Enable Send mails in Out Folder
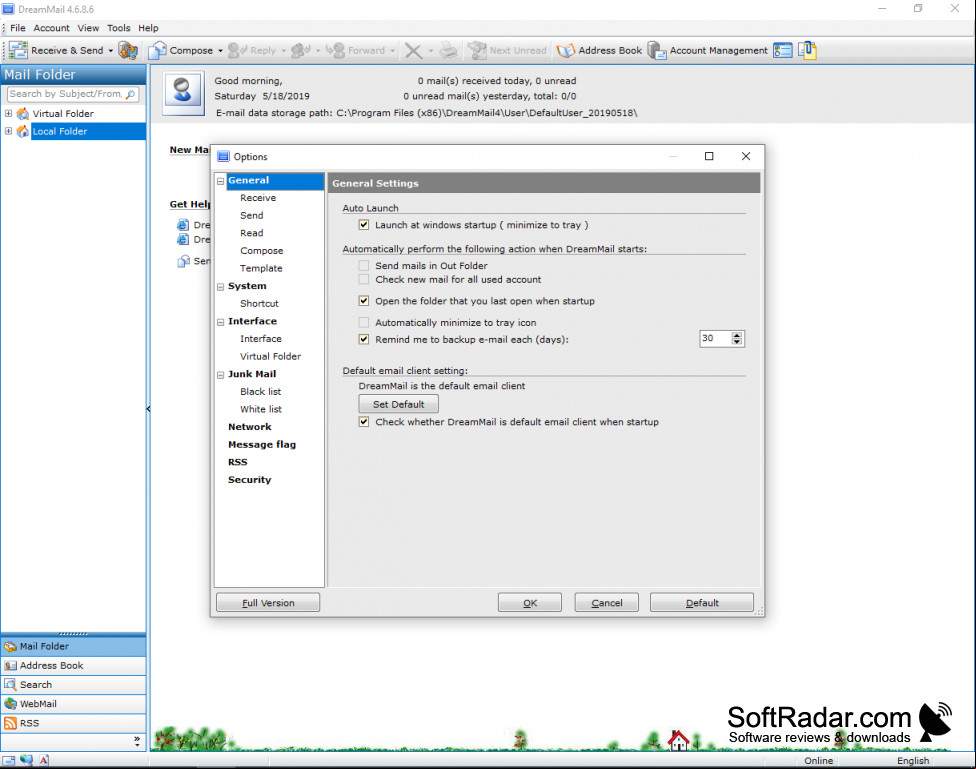976x769 pixels. [364, 266]
